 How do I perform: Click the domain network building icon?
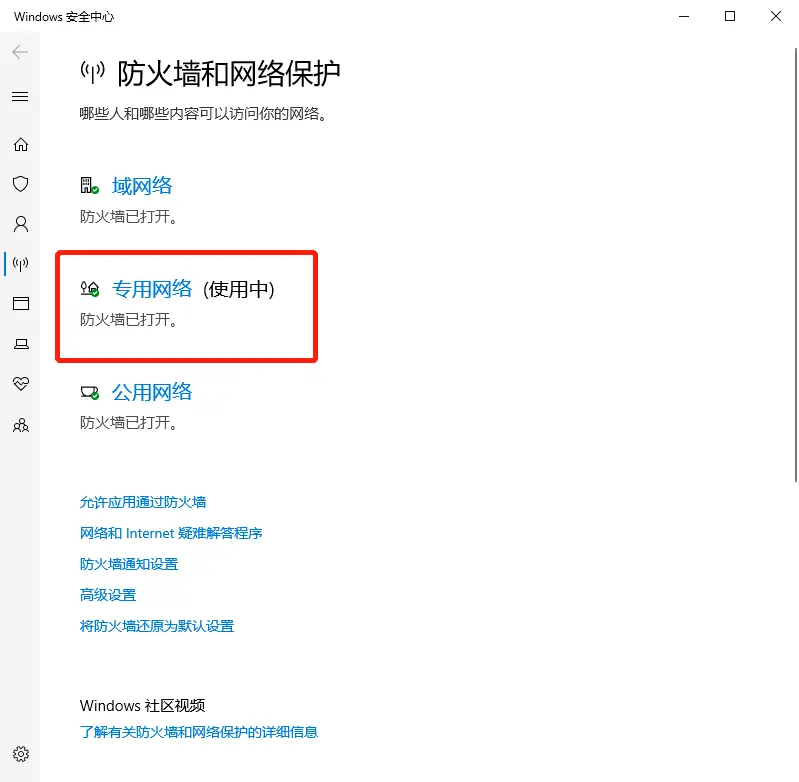click(89, 186)
